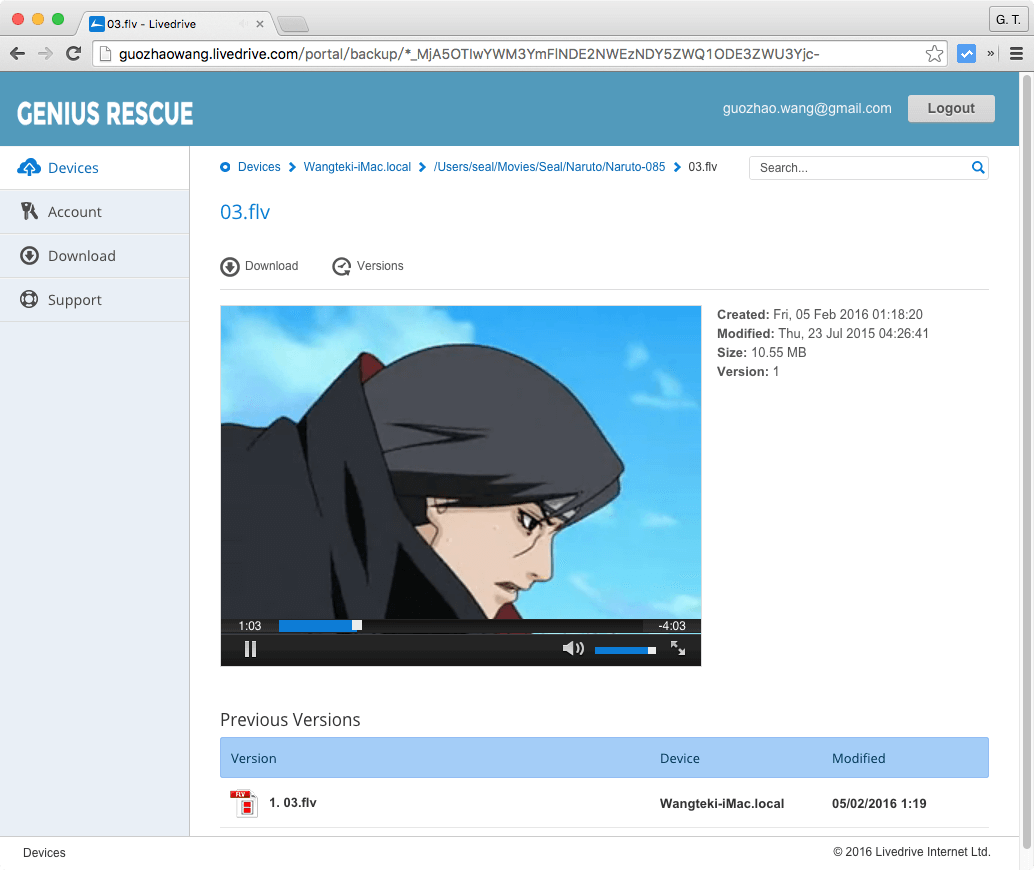Adjust the video volume slider

[625, 650]
